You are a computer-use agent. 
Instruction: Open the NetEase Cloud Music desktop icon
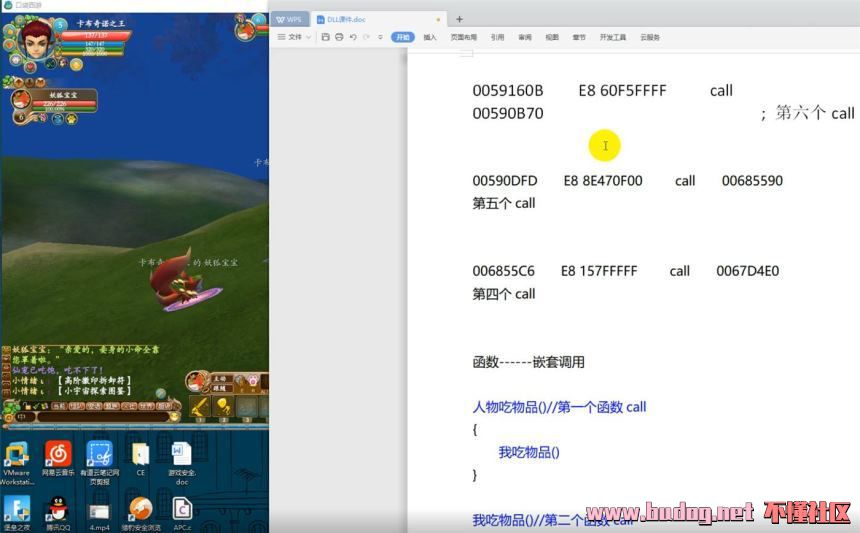tap(58, 455)
